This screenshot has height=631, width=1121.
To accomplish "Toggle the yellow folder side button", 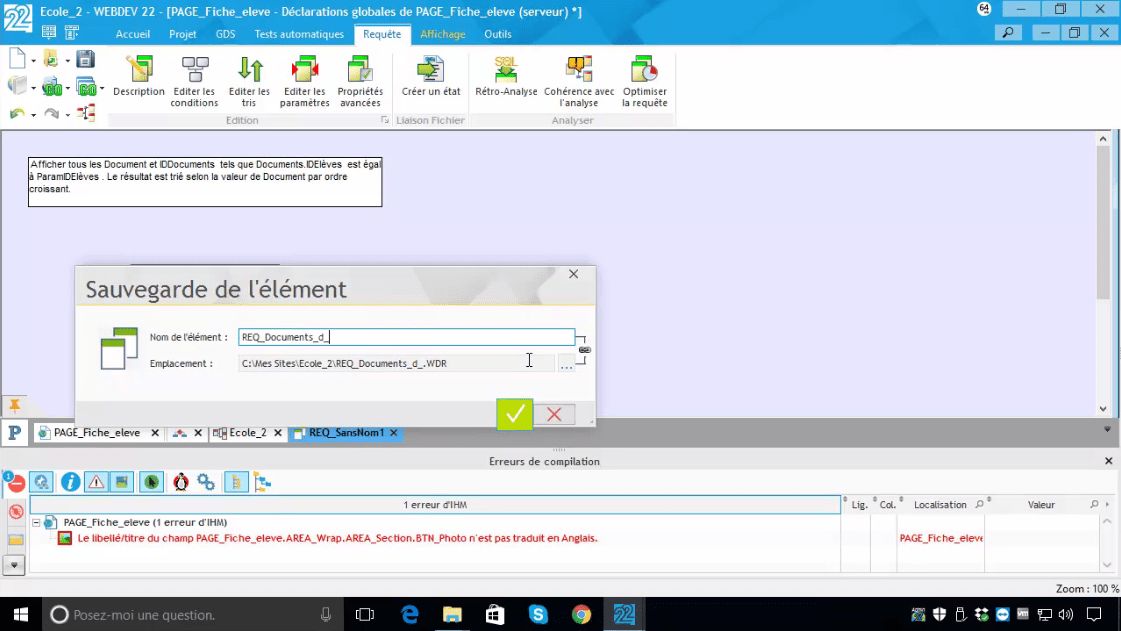I will [x=16, y=539].
